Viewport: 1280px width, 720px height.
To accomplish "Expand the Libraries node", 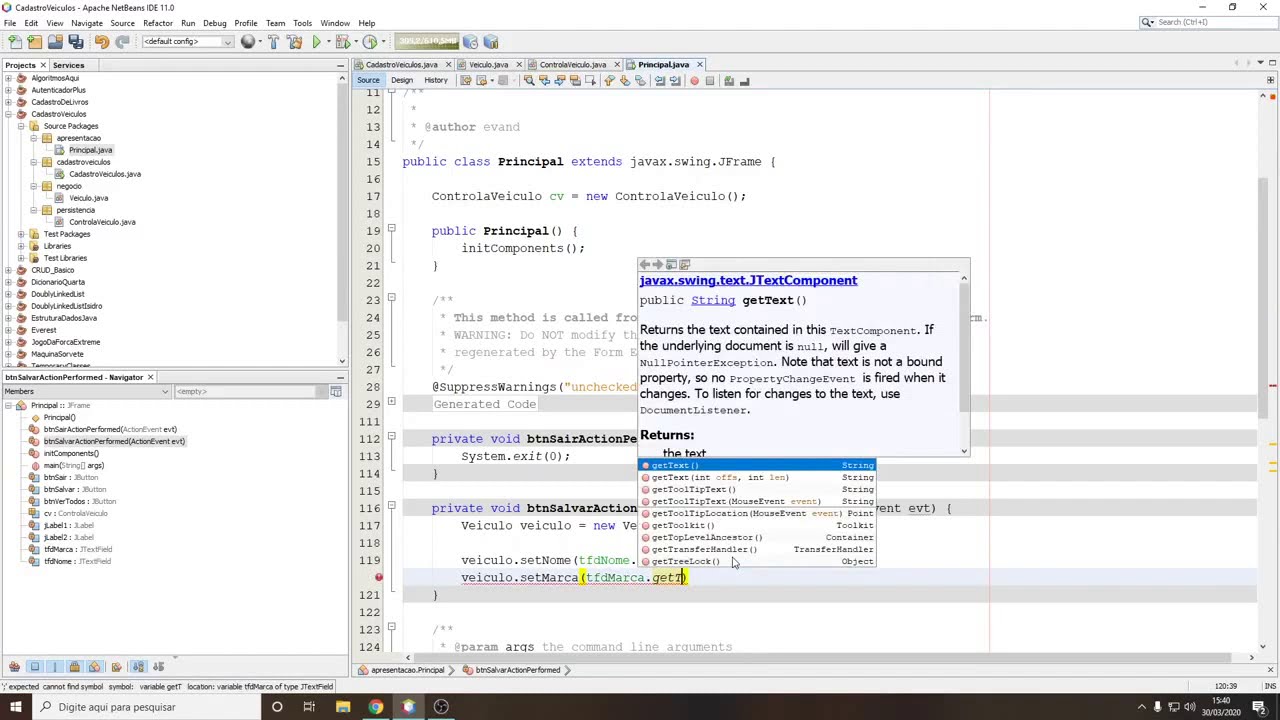I will tap(21, 246).
